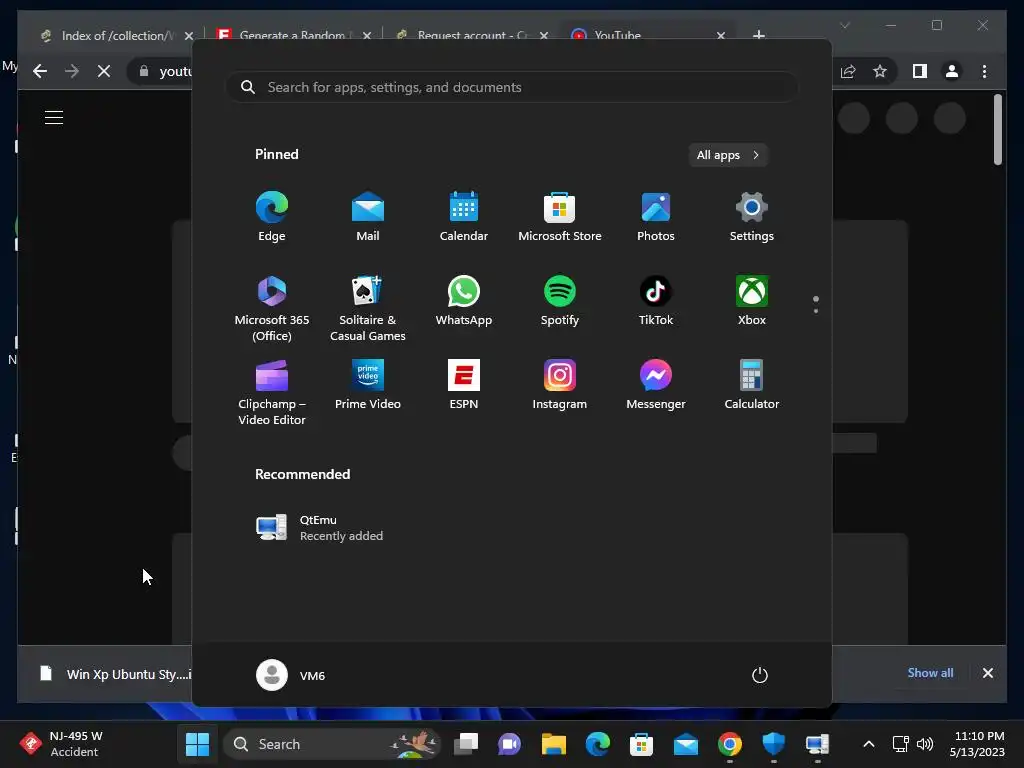
Task: Open Microsoft Store pinned app
Action: click(560, 216)
